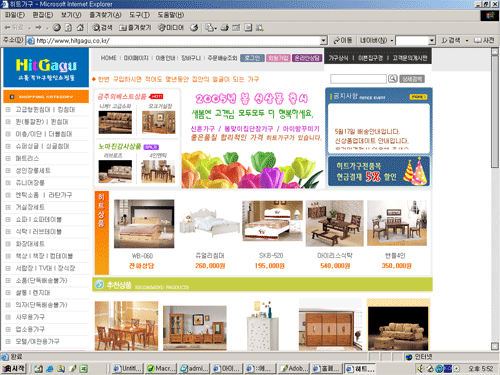Click the site search text field
Screen dimensions: 500x375
(358, 79)
